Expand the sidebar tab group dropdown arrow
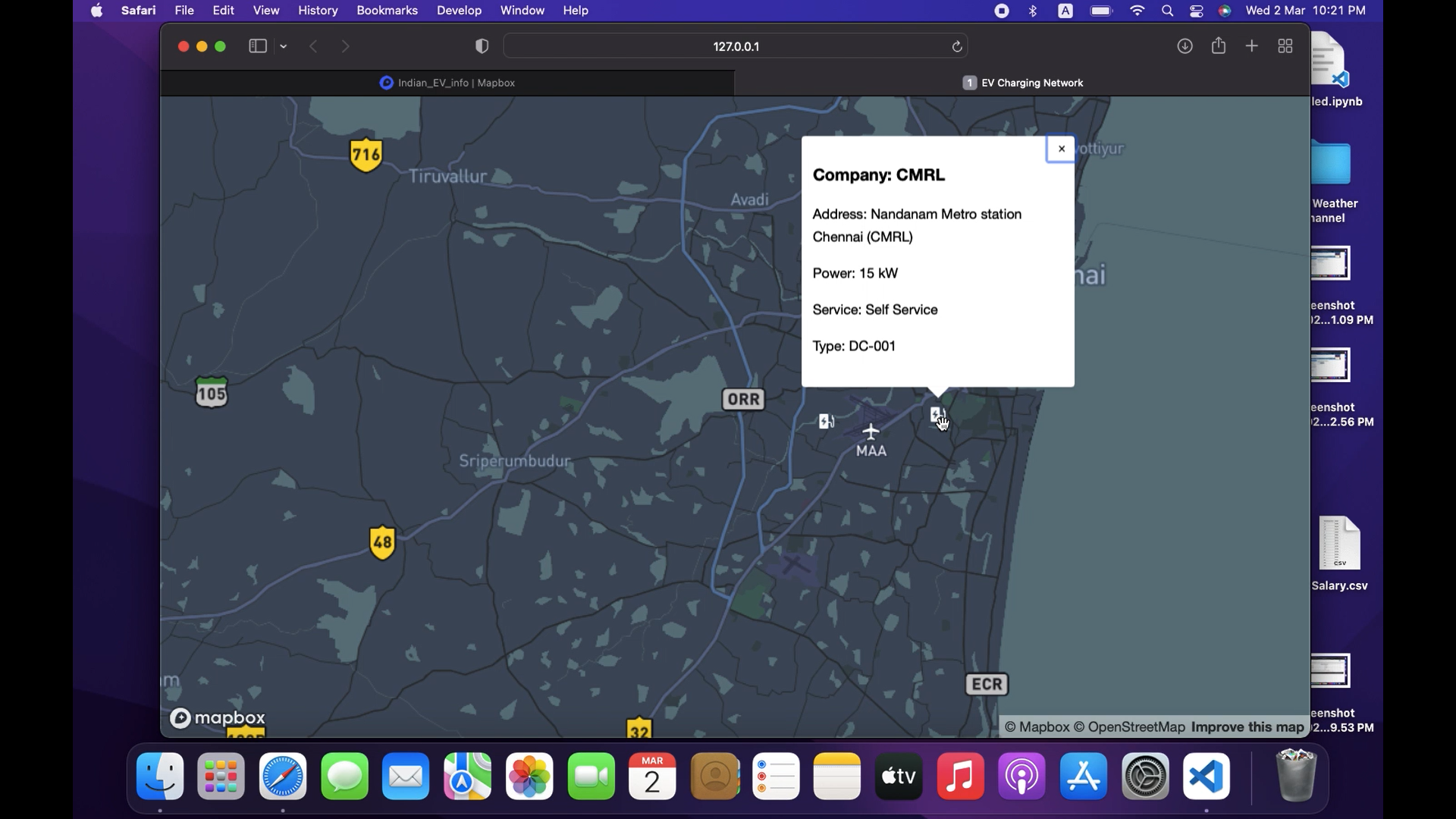The width and height of the screenshot is (1456, 819). [x=284, y=47]
